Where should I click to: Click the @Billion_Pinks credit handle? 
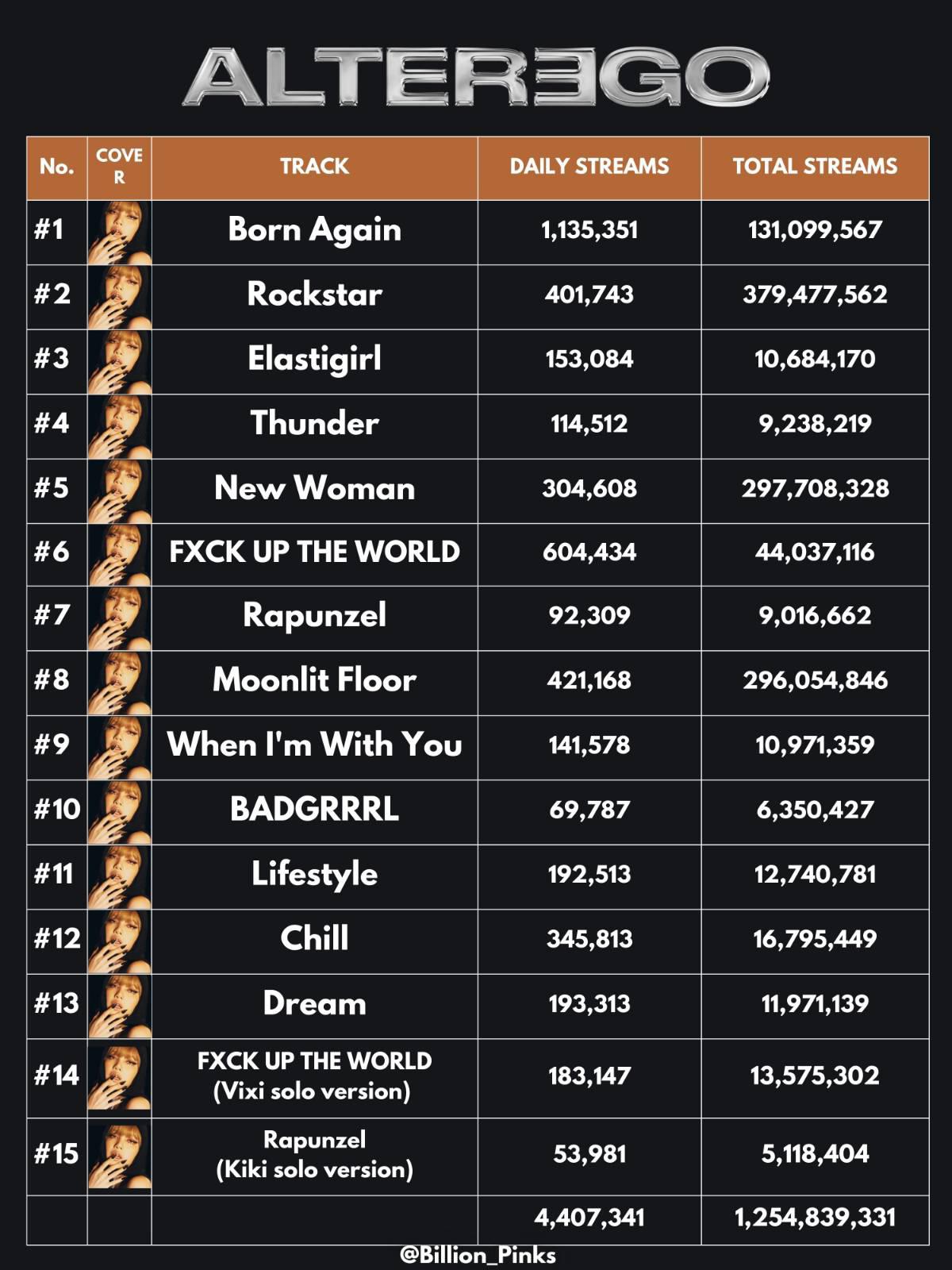pyautogui.click(x=478, y=1256)
